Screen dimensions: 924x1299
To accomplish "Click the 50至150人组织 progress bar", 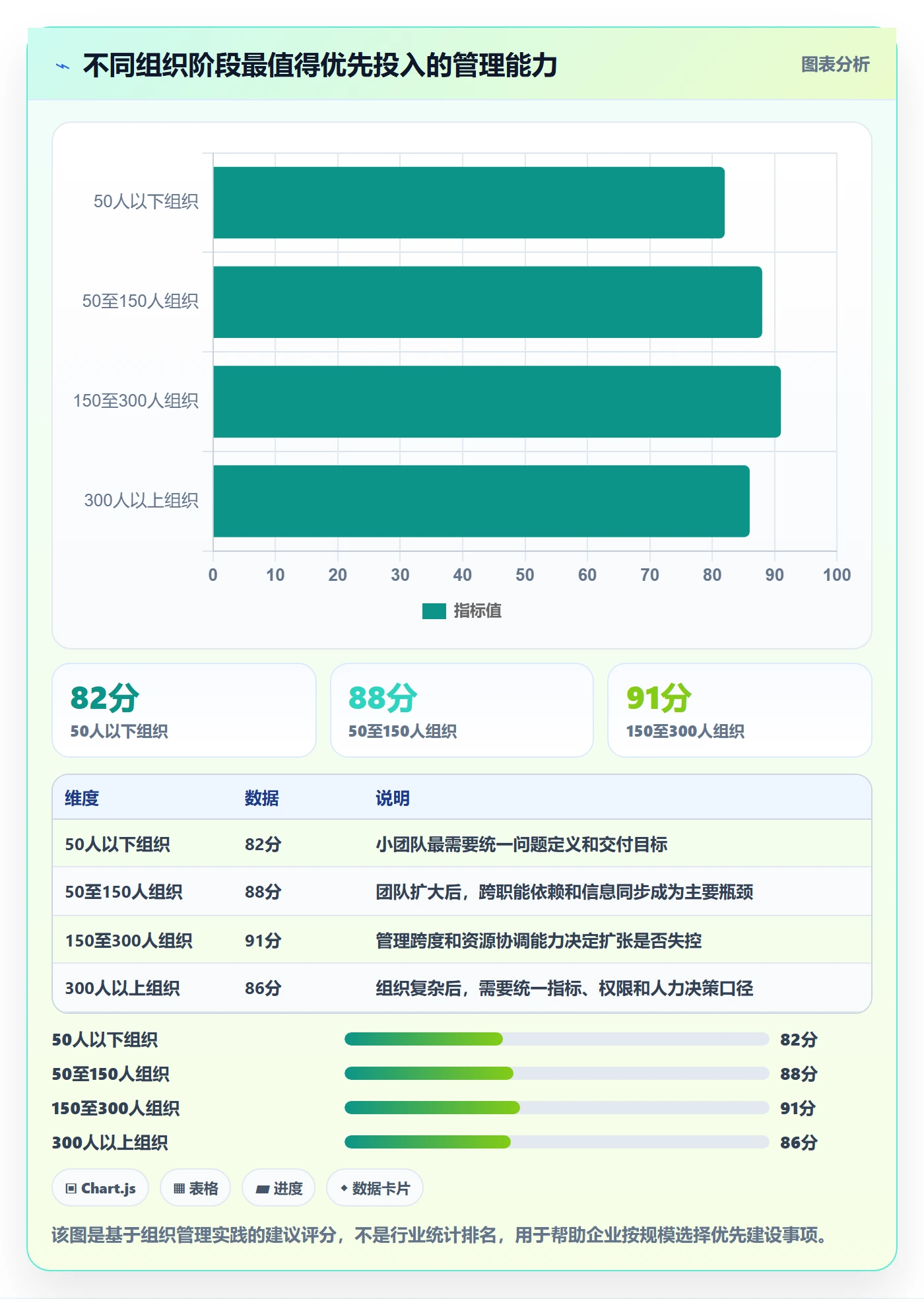I will tap(556, 1073).
